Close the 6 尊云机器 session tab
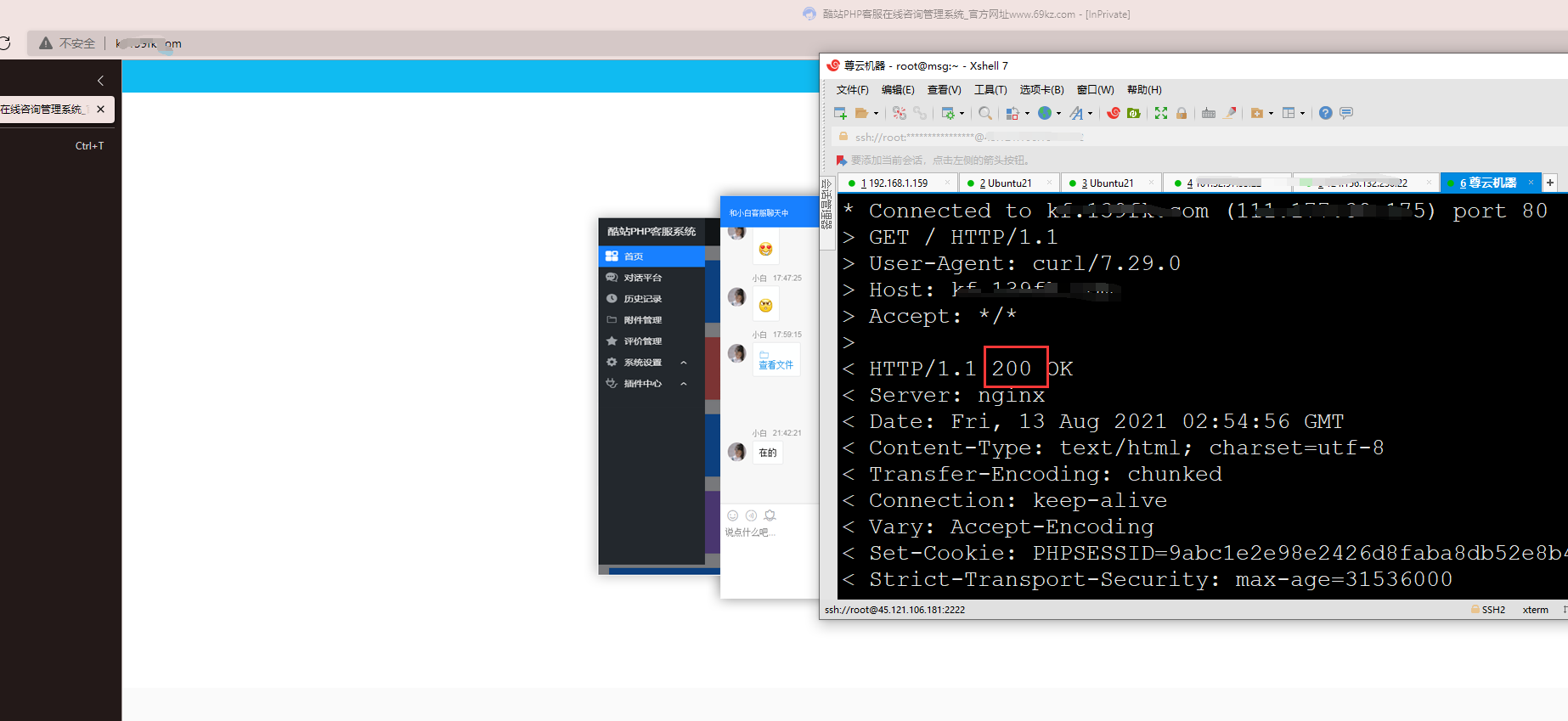Screen dimensions: 1568x721 point(1531,183)
